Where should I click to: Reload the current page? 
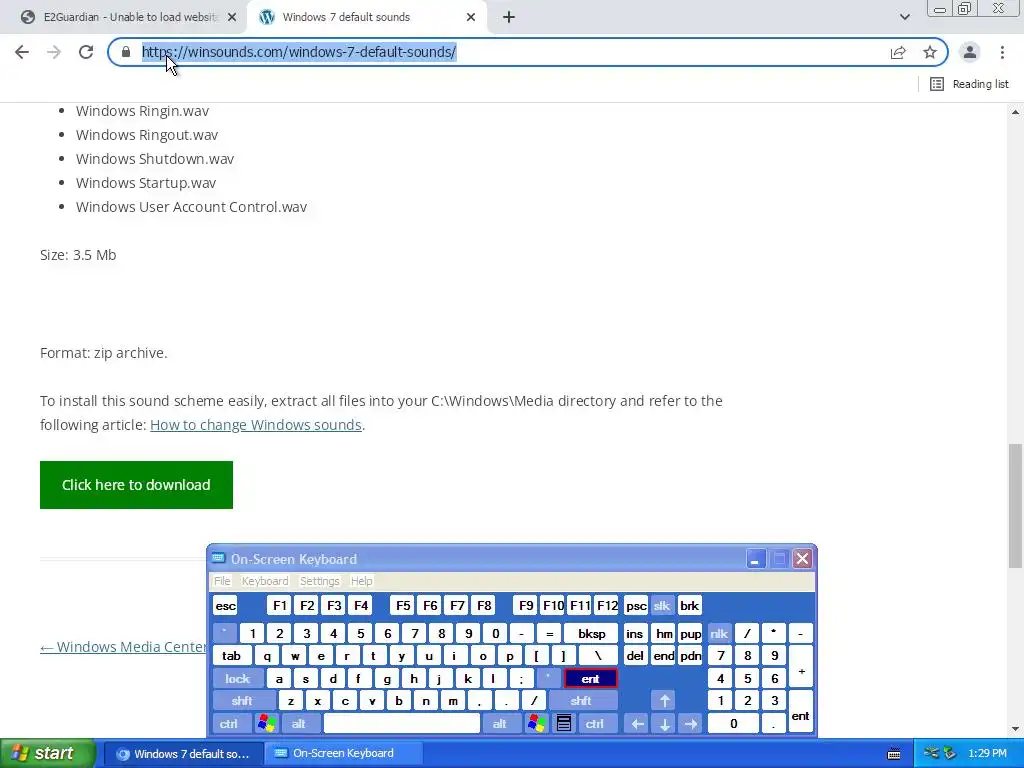pos(86,52)
